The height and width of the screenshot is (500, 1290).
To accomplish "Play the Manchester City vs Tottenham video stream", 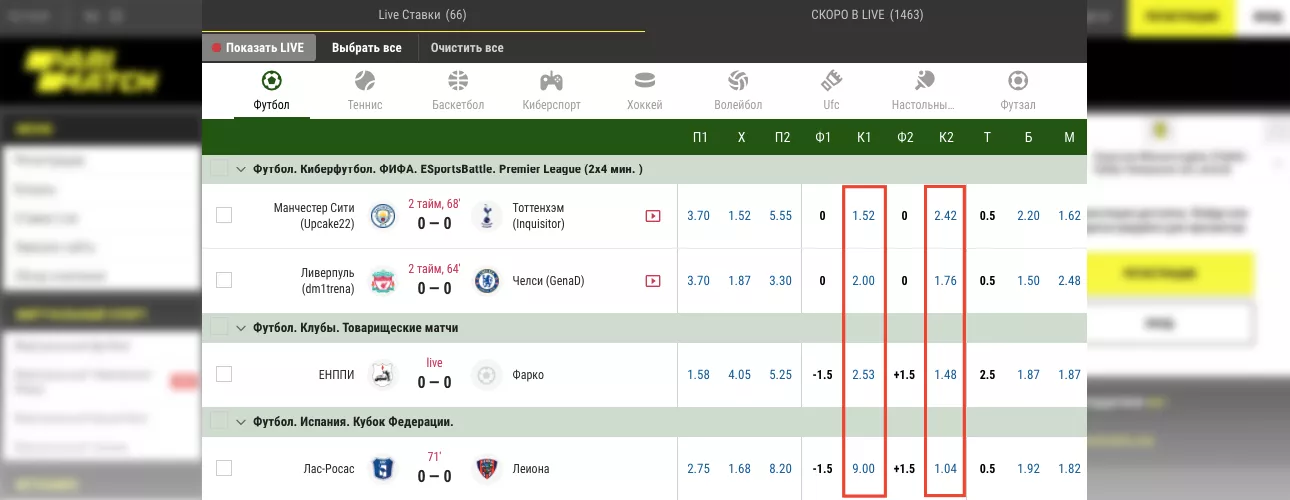I will point(653,215).
